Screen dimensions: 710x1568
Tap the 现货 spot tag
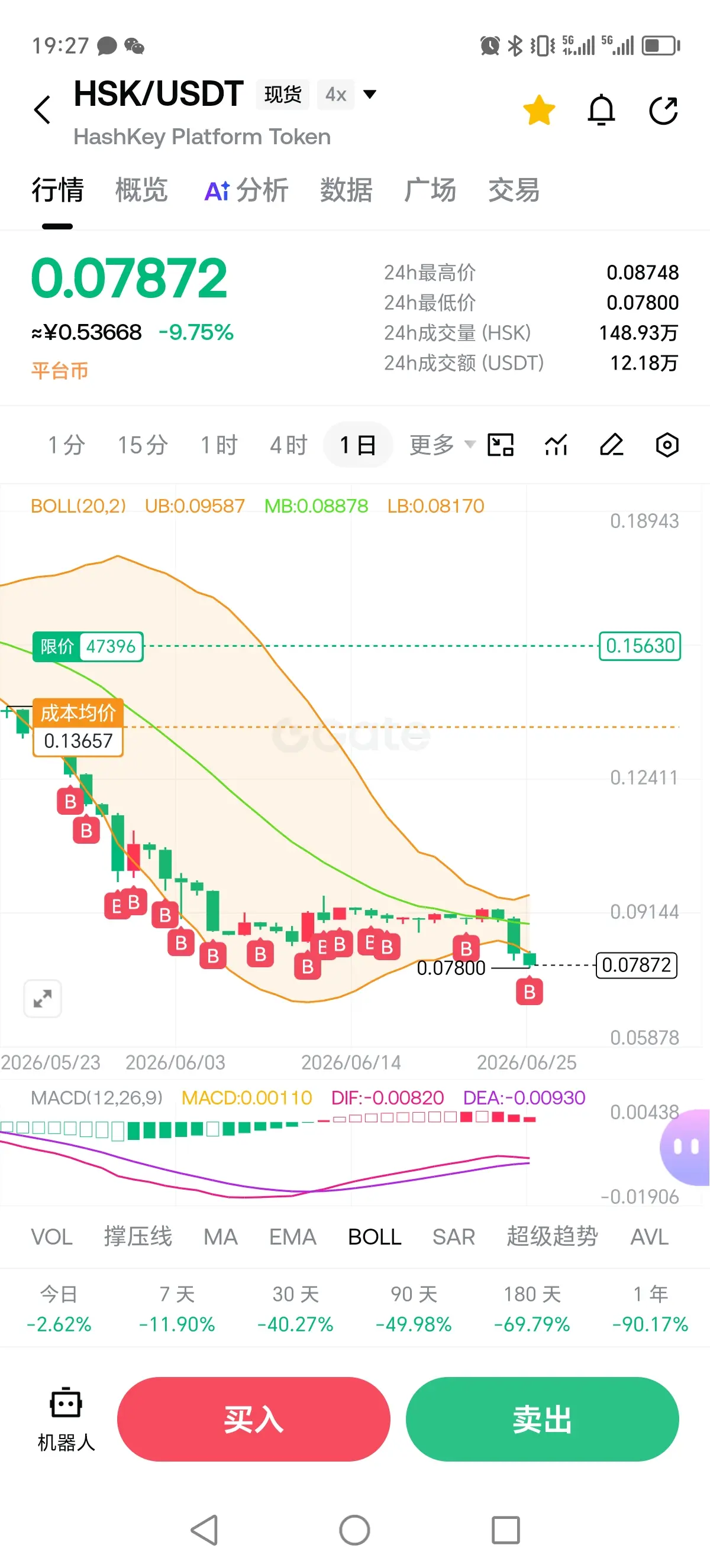(283, 95)
